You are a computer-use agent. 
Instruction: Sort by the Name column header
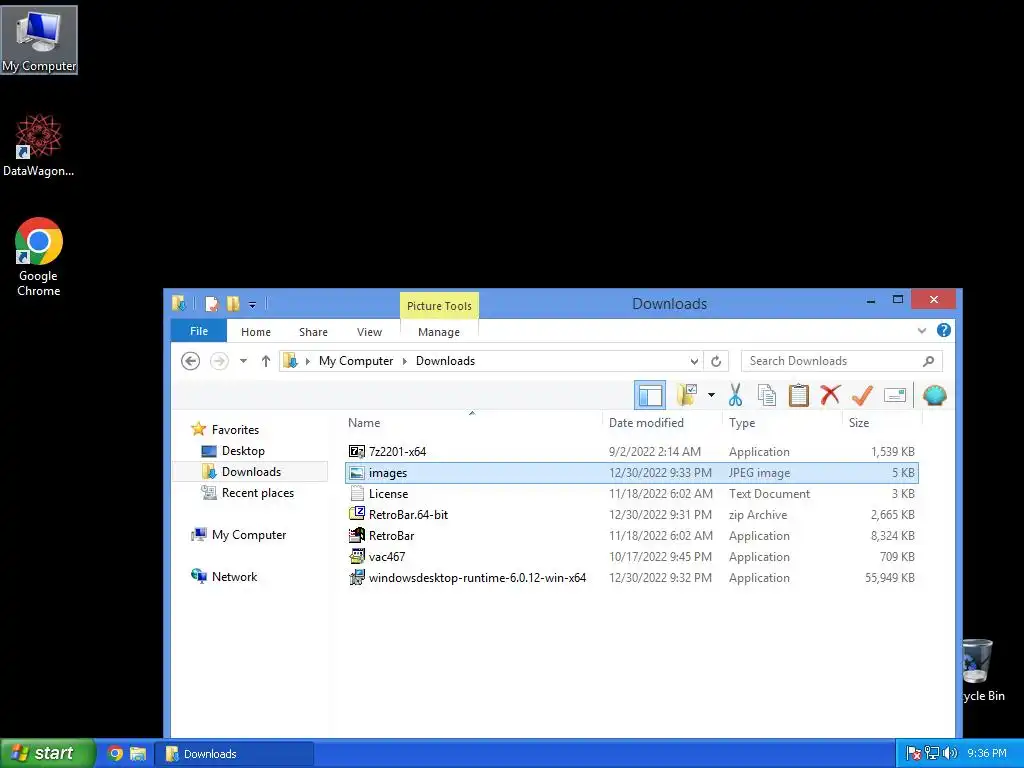(473, 423)
